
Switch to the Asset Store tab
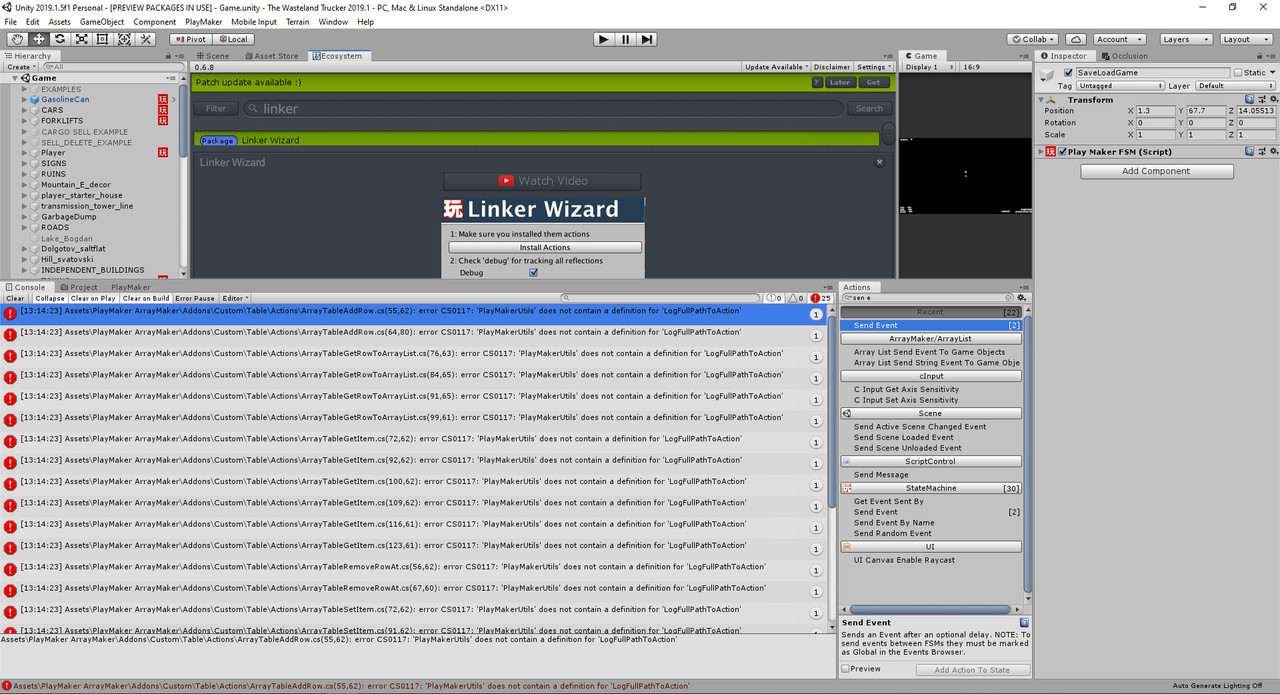tap(270, 56)
